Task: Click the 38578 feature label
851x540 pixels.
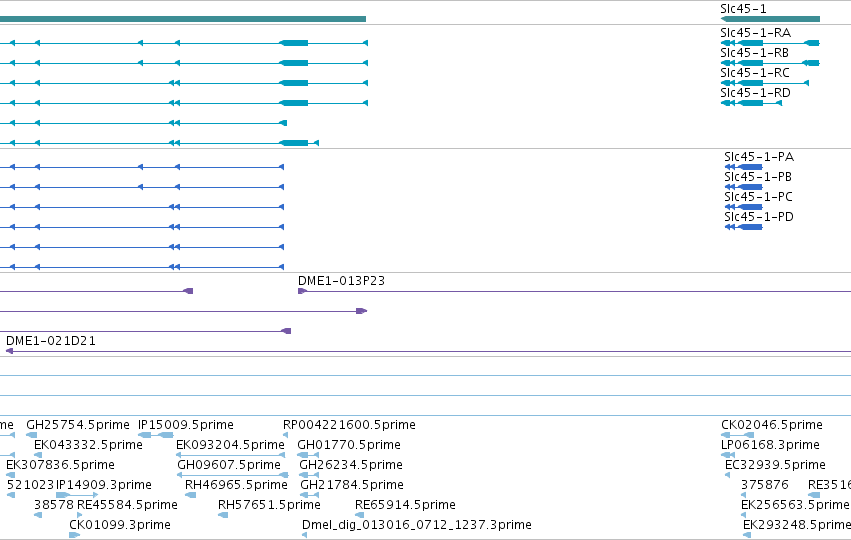Action: click(54, 505)
